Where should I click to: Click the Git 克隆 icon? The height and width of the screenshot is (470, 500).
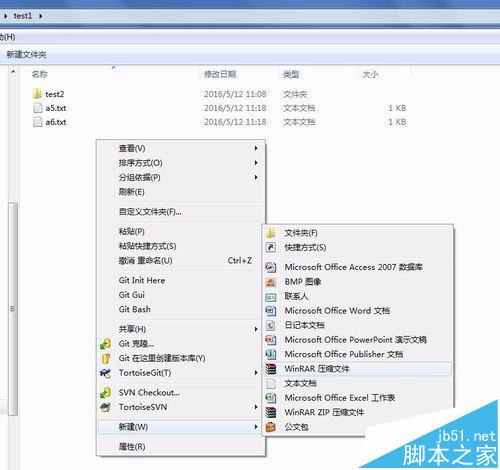[x=105, y=344]
